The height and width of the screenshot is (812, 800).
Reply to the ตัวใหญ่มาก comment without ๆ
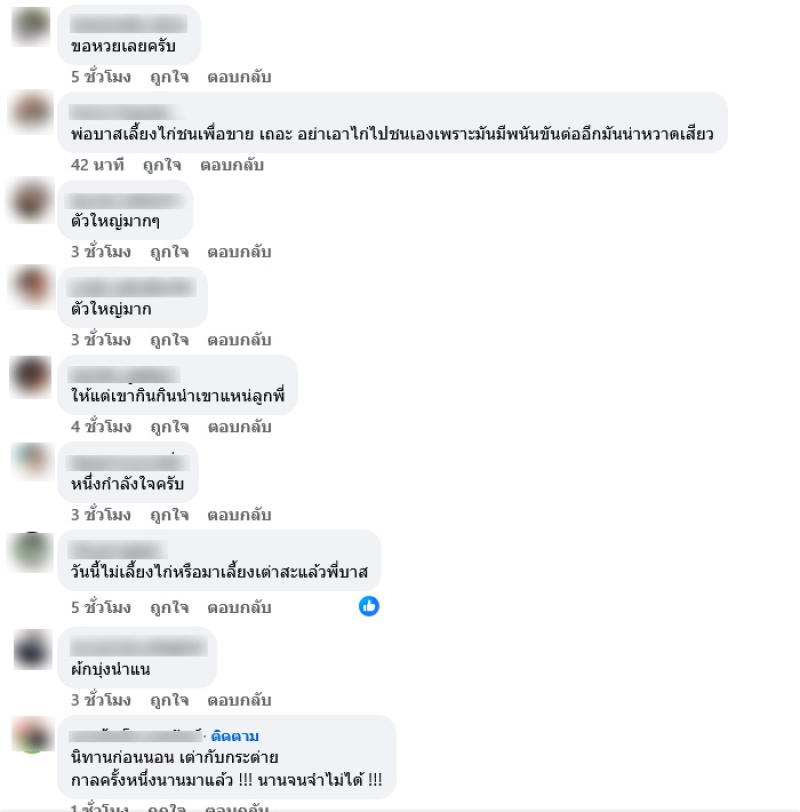(239, 340)
